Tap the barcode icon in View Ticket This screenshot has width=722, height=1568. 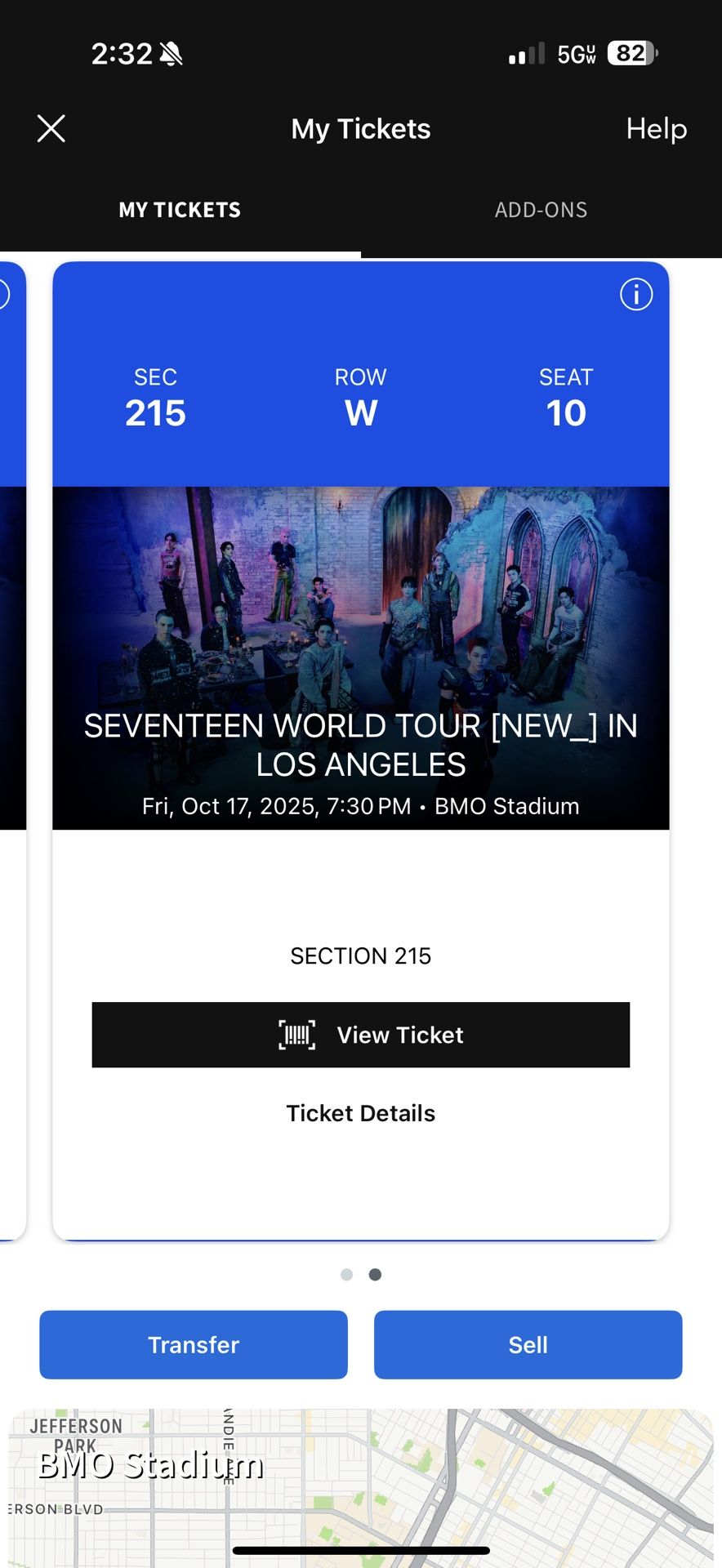click(296, 1035)
